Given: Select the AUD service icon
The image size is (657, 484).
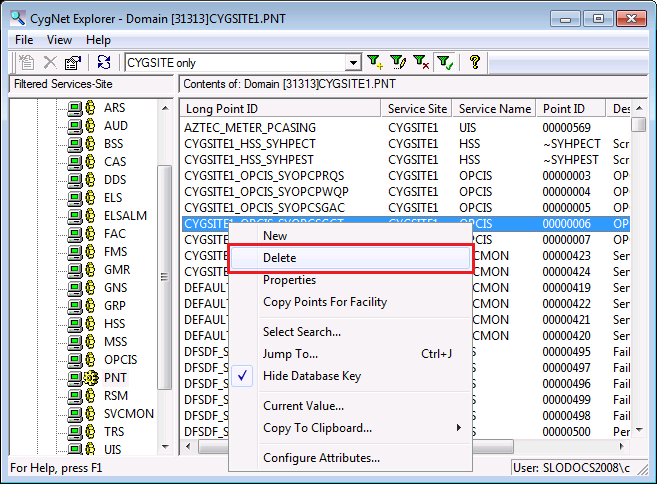Looking at the screenshot, I should [x=81, y=126].
